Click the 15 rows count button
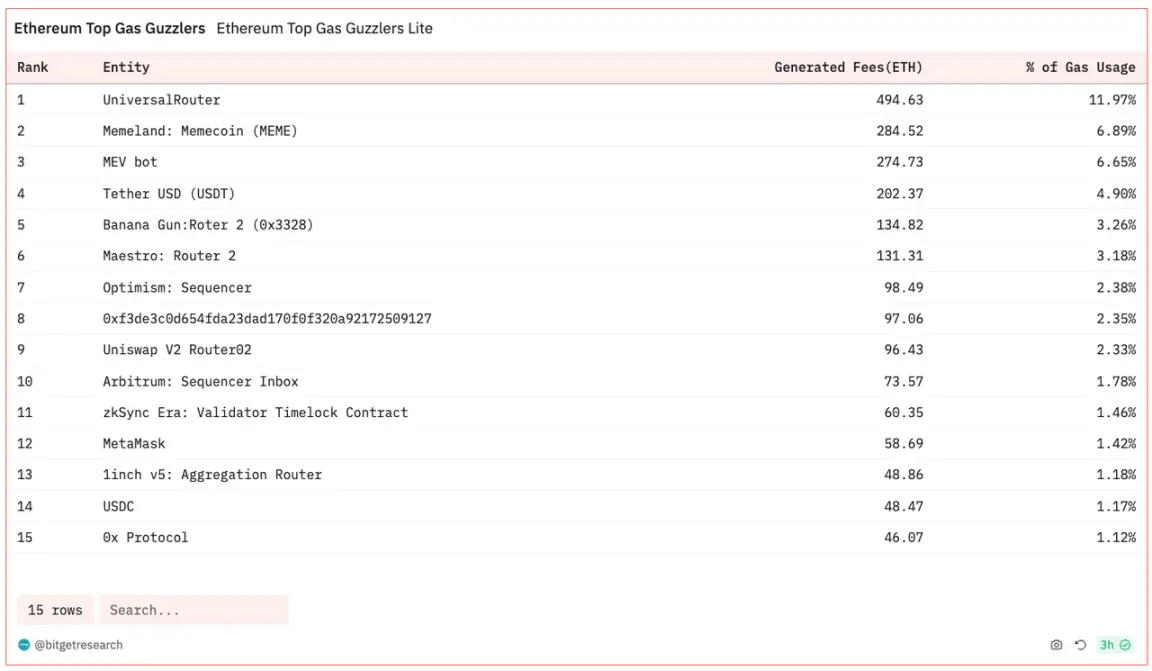 pyautogui.click(x=55, y=610)
